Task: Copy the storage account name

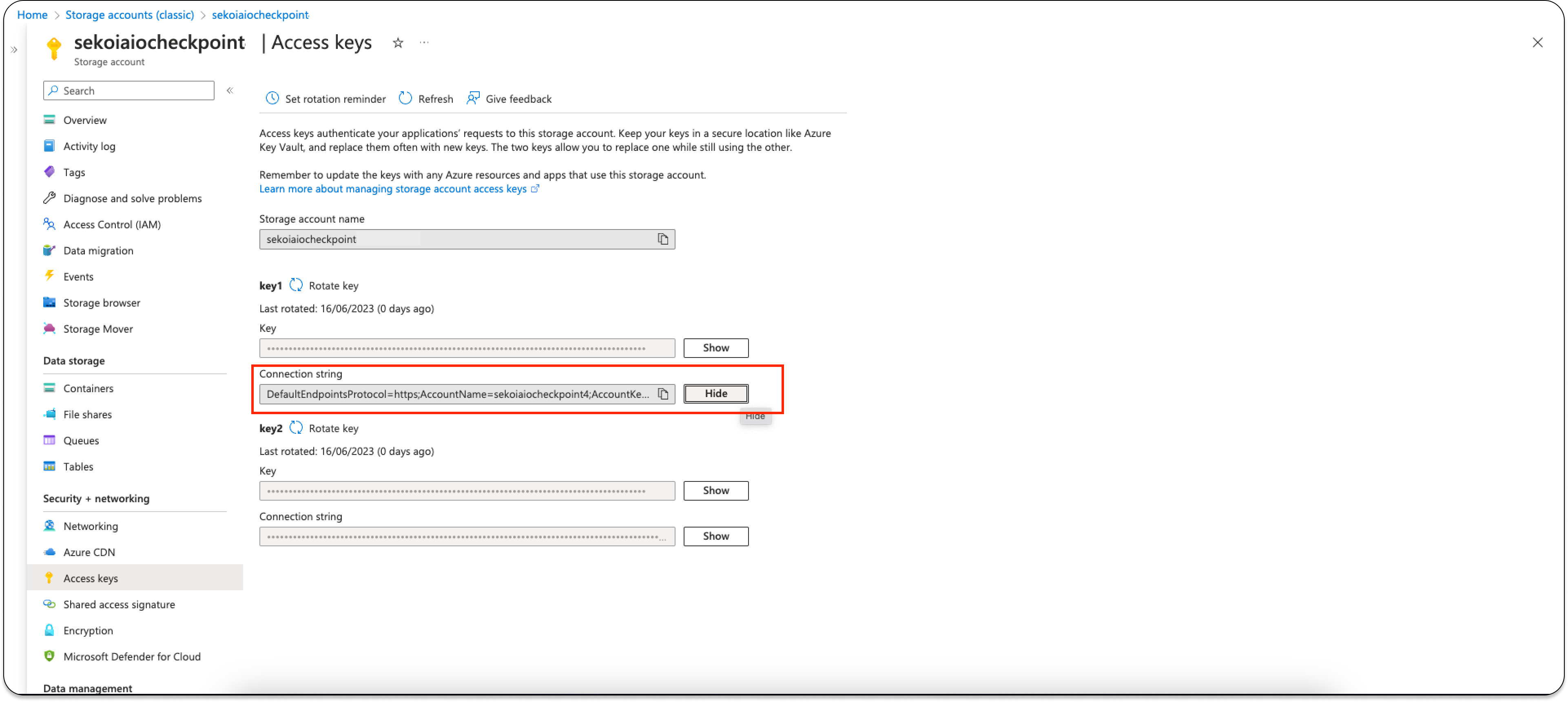Action: tap(663, 239)
